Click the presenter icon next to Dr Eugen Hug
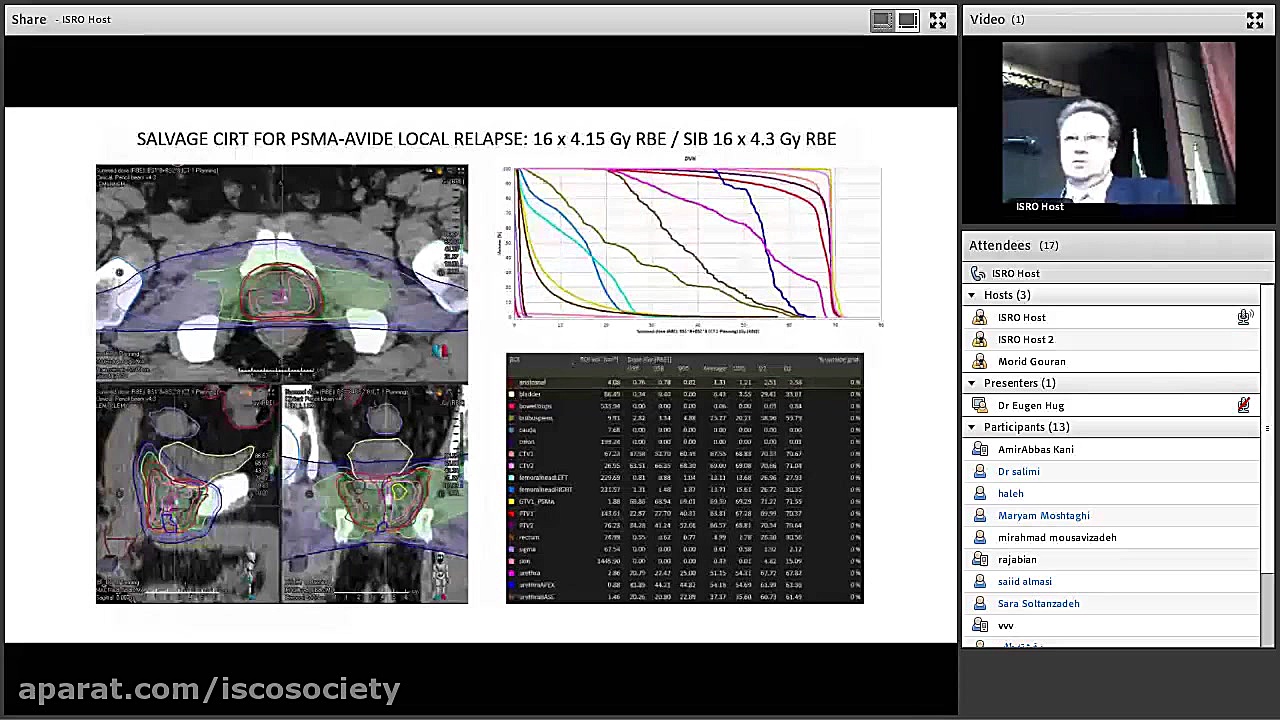Image resolution: width=1280 pixels, height=720 pixels. [x=979, y=405]
